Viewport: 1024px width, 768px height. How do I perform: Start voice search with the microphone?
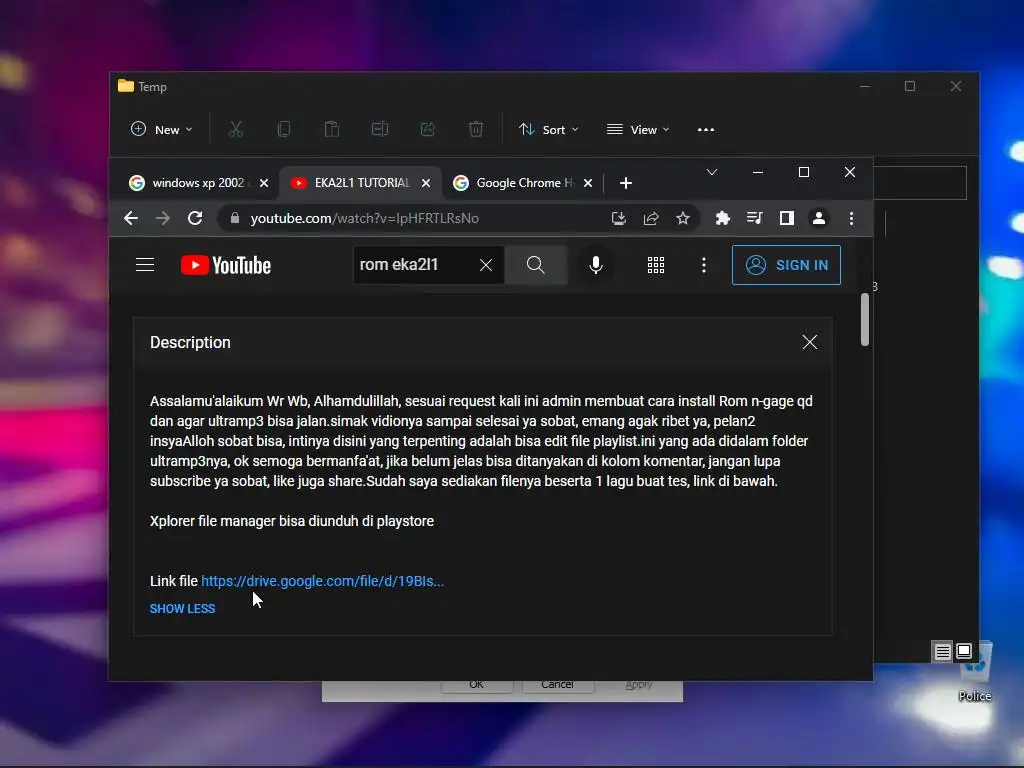(x=596, y=265)
